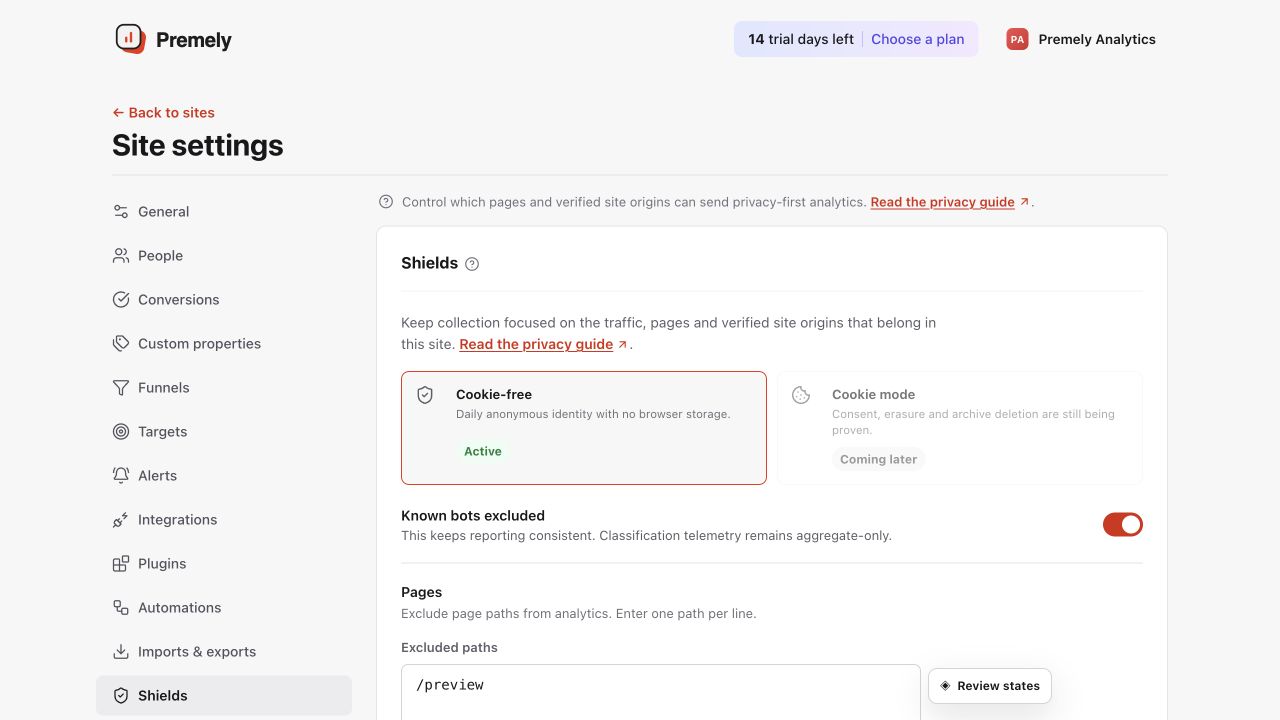Toggle the Known bots excluded switch
The height and width of the screenshot is (720, 1280).
coord(1123,525)
